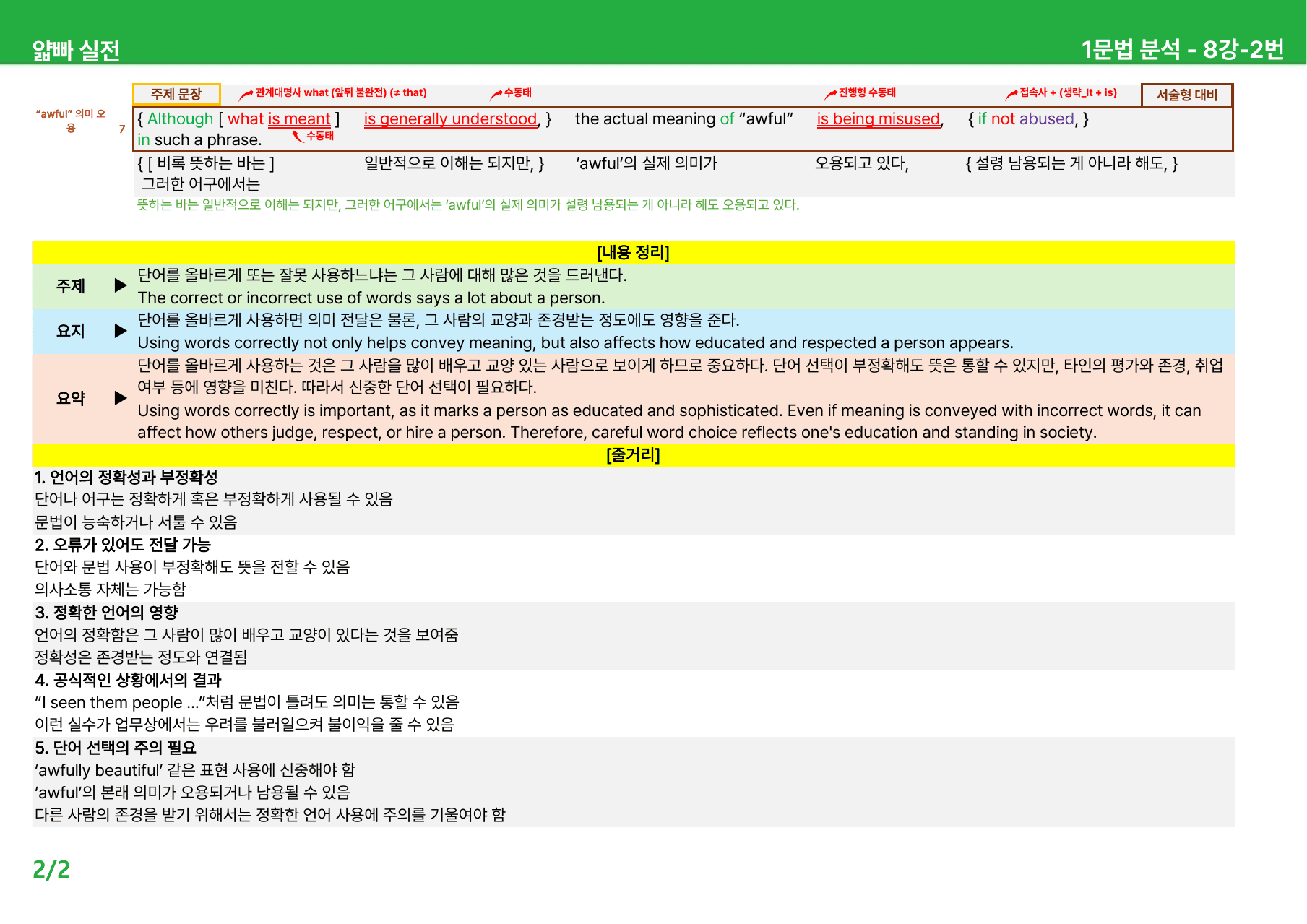The height and width of the screenshot is (924, 1307).
Task: Select the word 'Although' in the sentence
Action: coord(180,119)
